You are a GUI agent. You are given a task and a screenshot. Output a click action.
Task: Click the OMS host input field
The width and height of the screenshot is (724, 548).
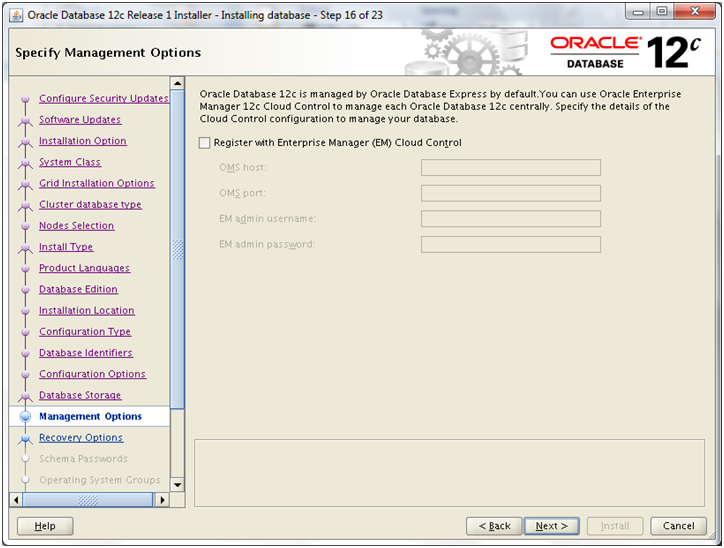511,168
